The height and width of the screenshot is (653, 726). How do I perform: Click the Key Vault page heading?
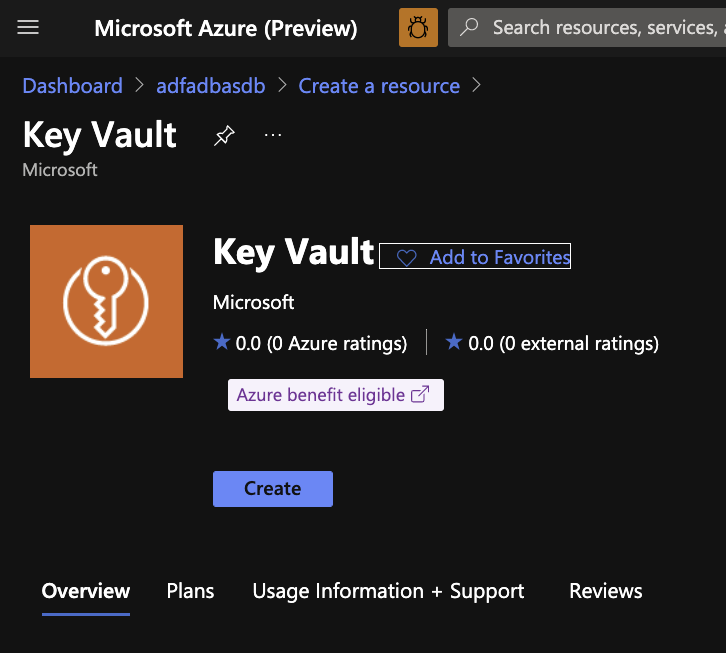coord(100,135)
